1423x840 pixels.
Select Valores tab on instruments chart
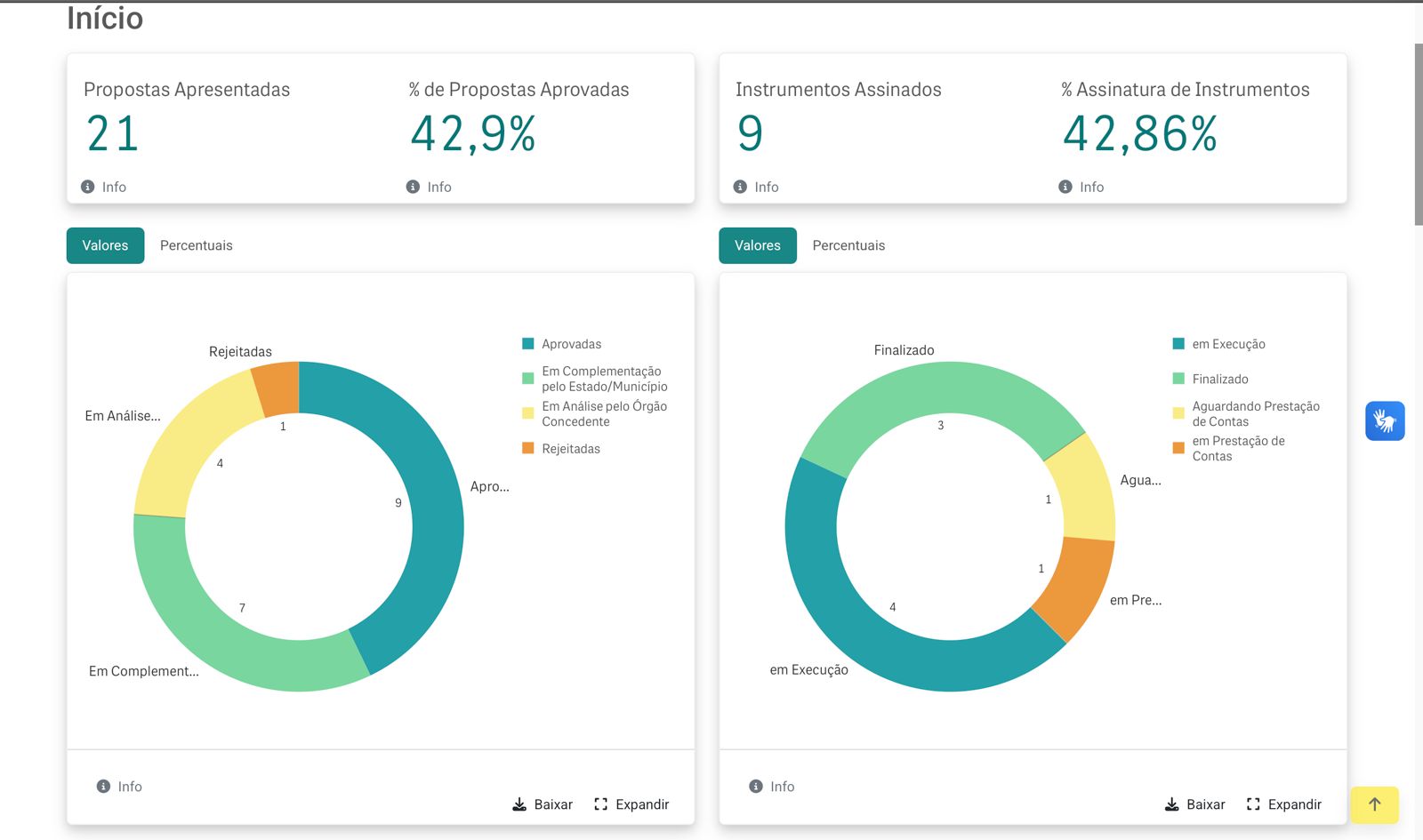758,245
